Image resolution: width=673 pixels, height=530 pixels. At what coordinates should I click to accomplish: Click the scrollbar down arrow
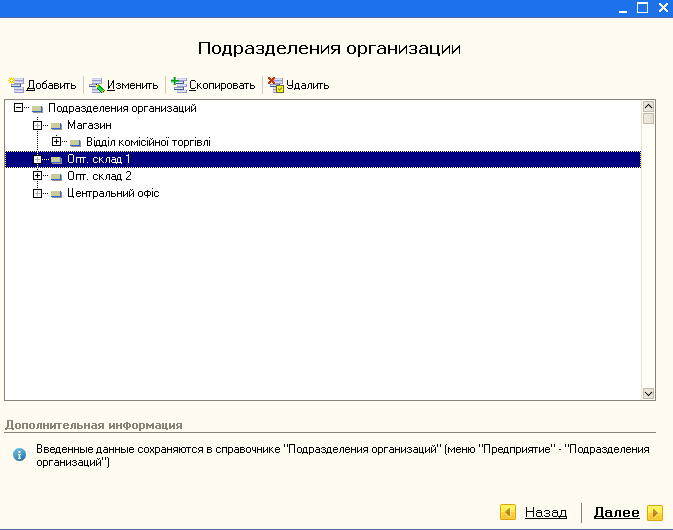coord(648,394)
